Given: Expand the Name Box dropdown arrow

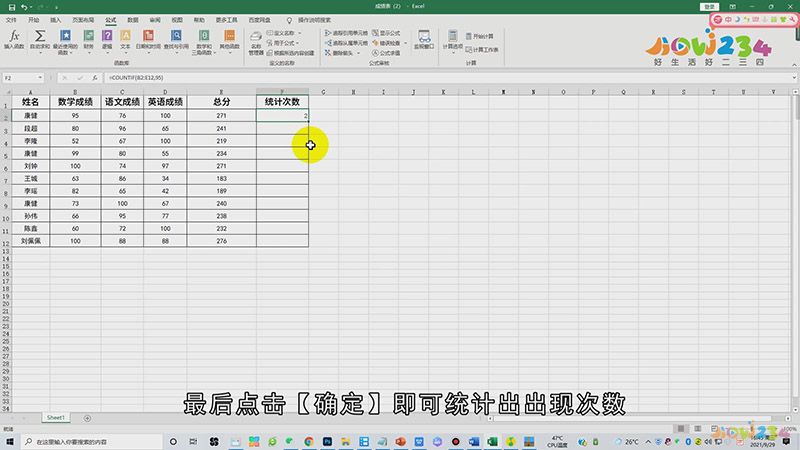Looking at the screenshot, I should coord(40,78).
